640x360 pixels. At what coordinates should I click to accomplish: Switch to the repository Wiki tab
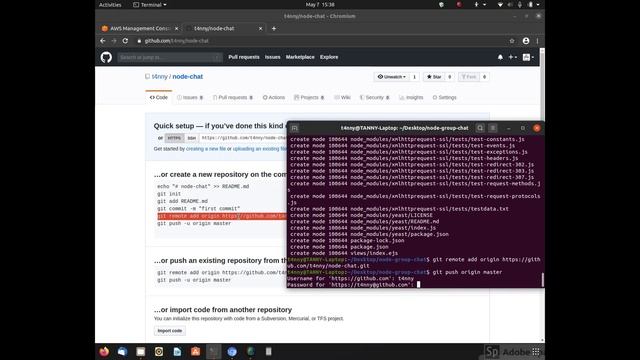(x=342, y=98)
